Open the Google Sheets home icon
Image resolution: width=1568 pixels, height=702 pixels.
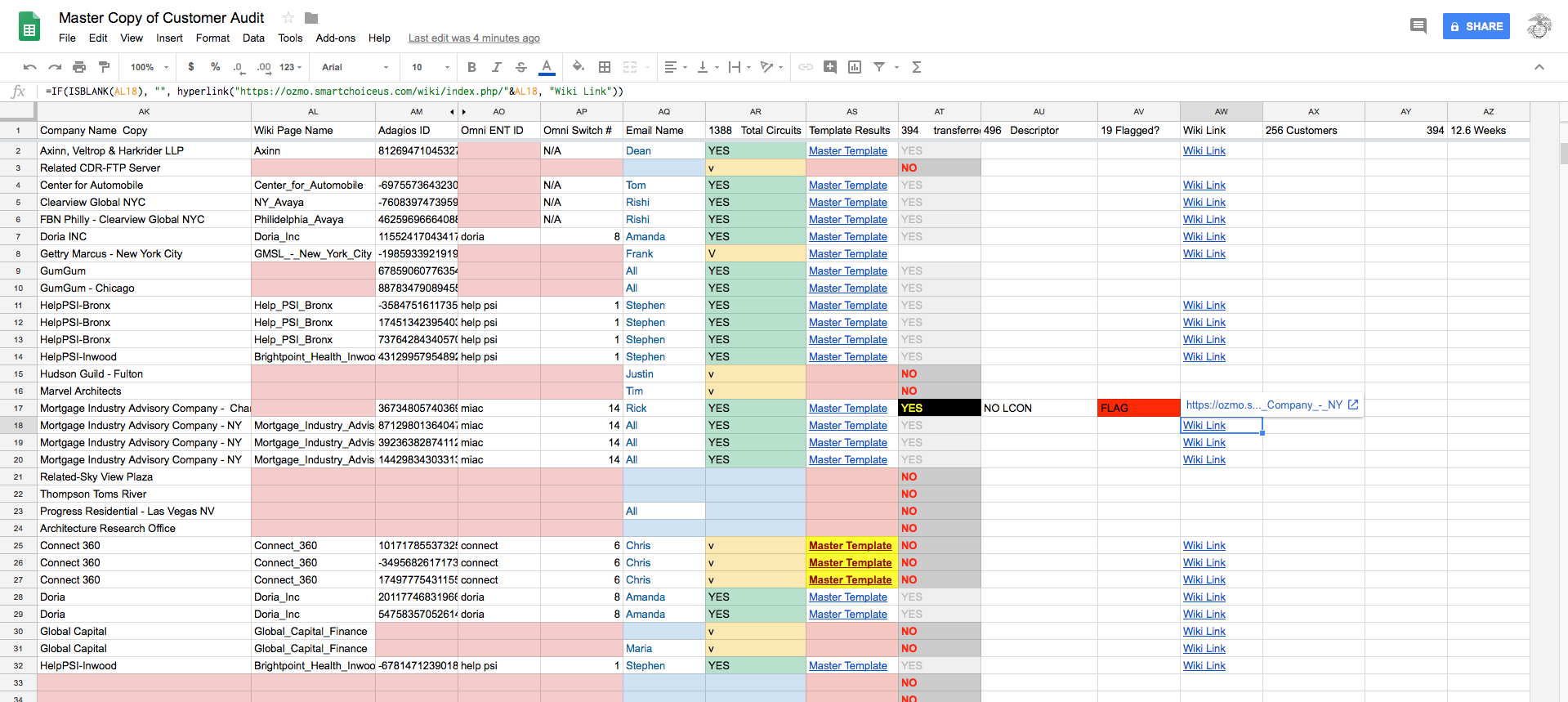click(x=29, y=26)
